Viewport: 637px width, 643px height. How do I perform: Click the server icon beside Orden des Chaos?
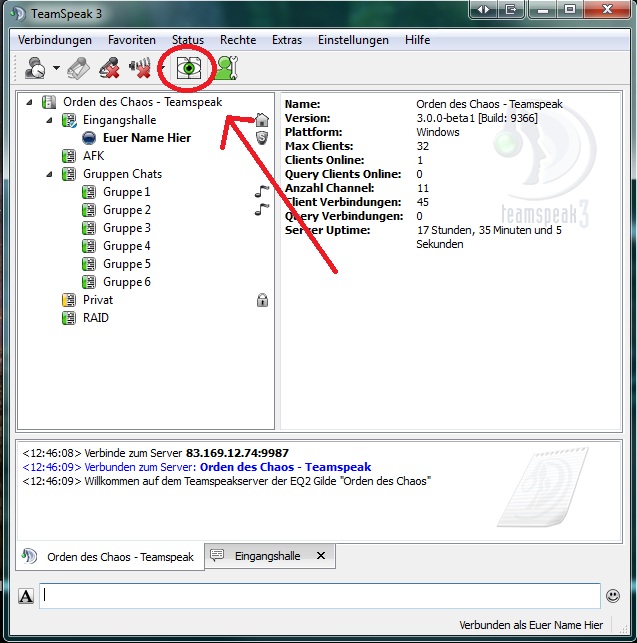click(49, 102)
